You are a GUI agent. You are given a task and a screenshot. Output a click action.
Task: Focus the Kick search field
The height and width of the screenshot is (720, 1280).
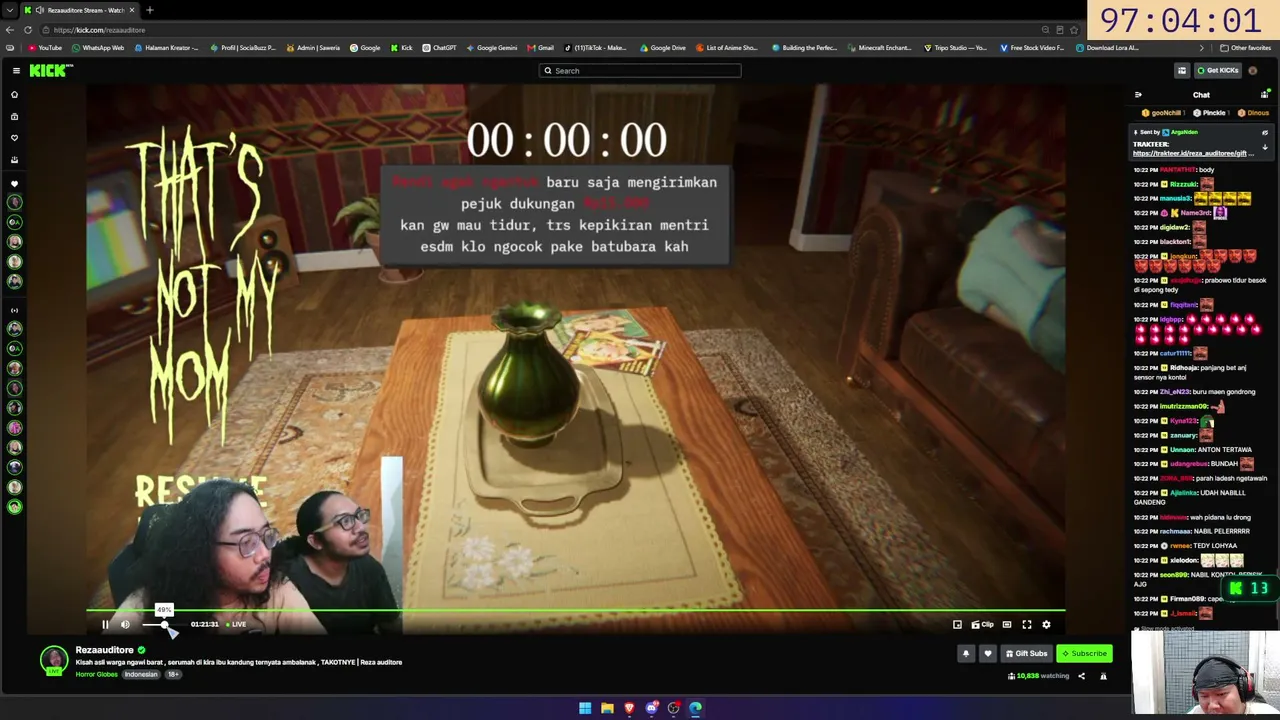click(640, 70)
